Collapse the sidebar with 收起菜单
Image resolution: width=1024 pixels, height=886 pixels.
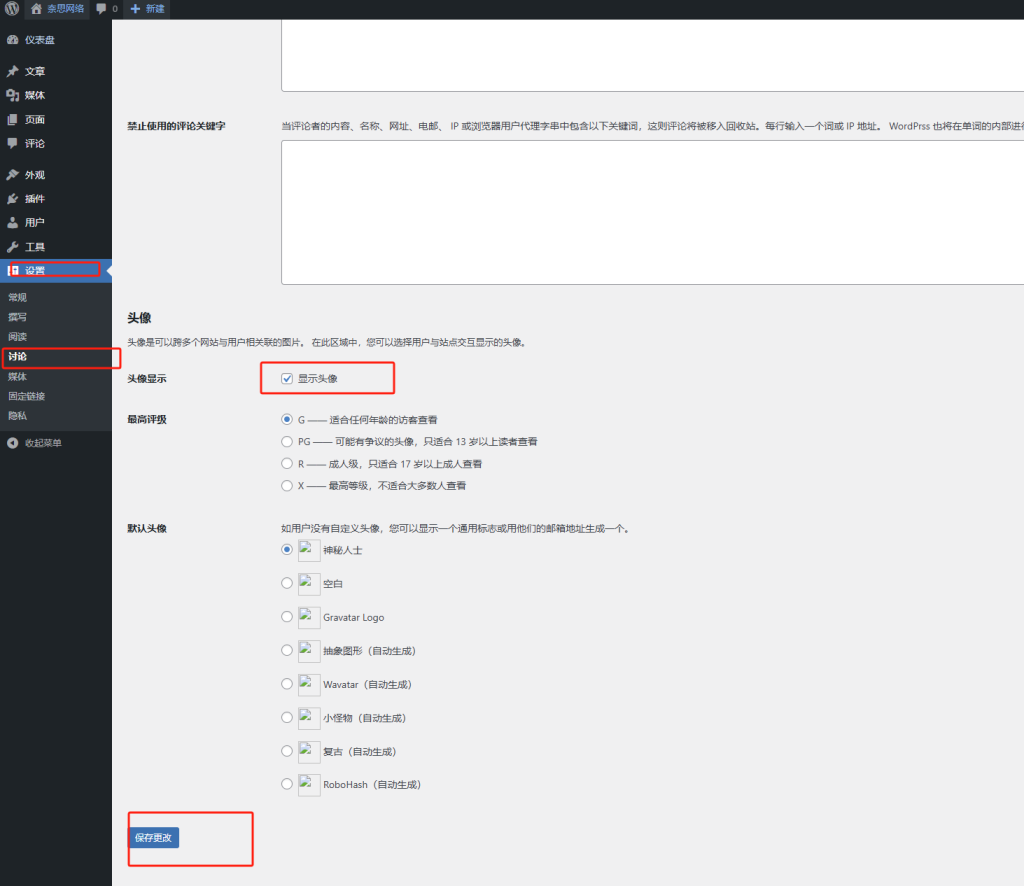point(42,443)
